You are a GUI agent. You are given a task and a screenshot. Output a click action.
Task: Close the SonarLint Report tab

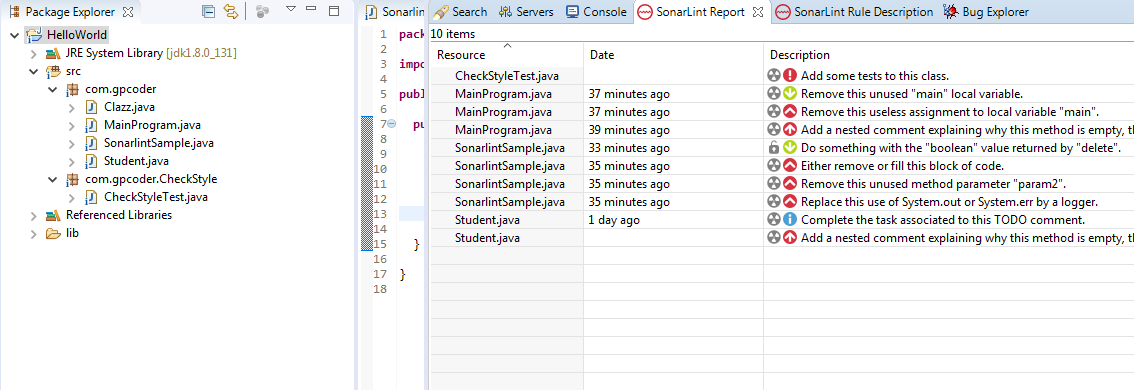click(x=757, y=12)
